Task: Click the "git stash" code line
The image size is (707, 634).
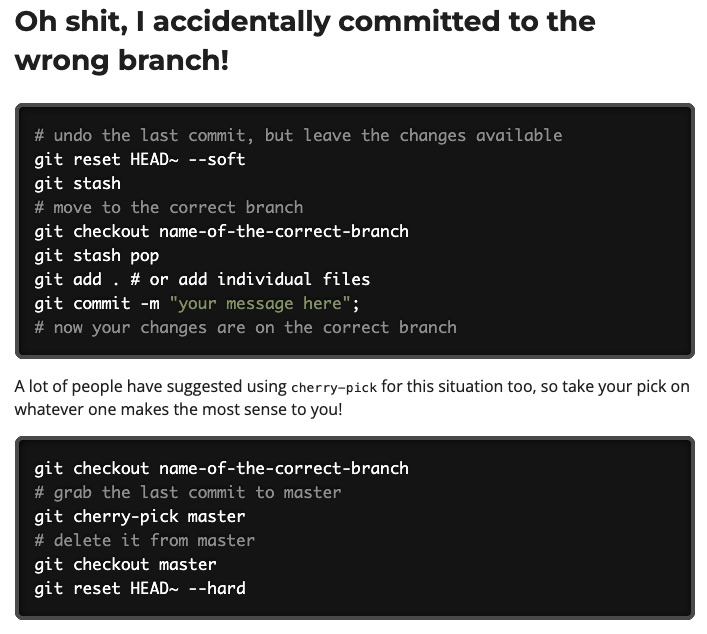Action: pos(78,184)
